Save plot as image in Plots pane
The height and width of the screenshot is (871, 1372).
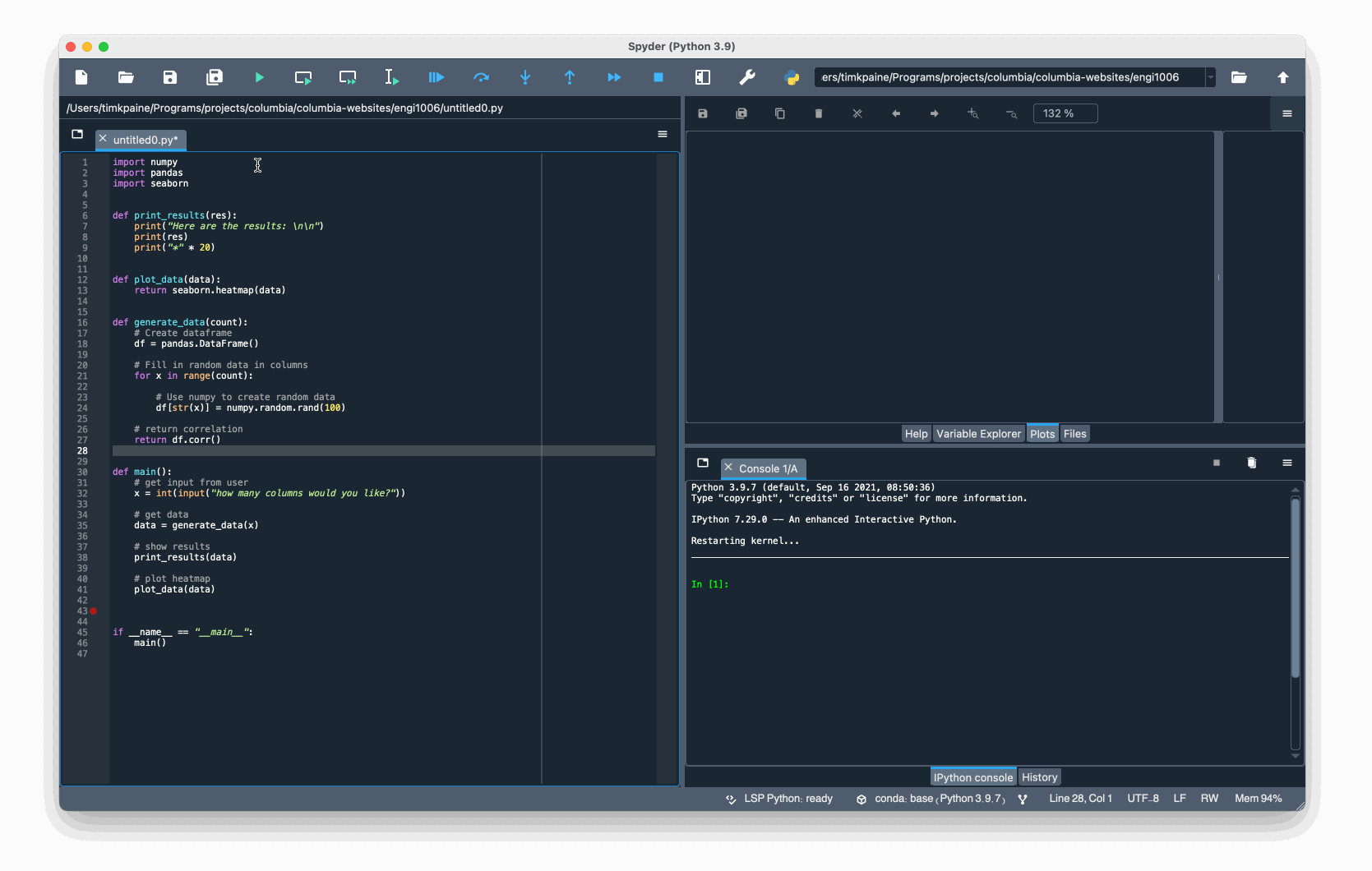703,113
